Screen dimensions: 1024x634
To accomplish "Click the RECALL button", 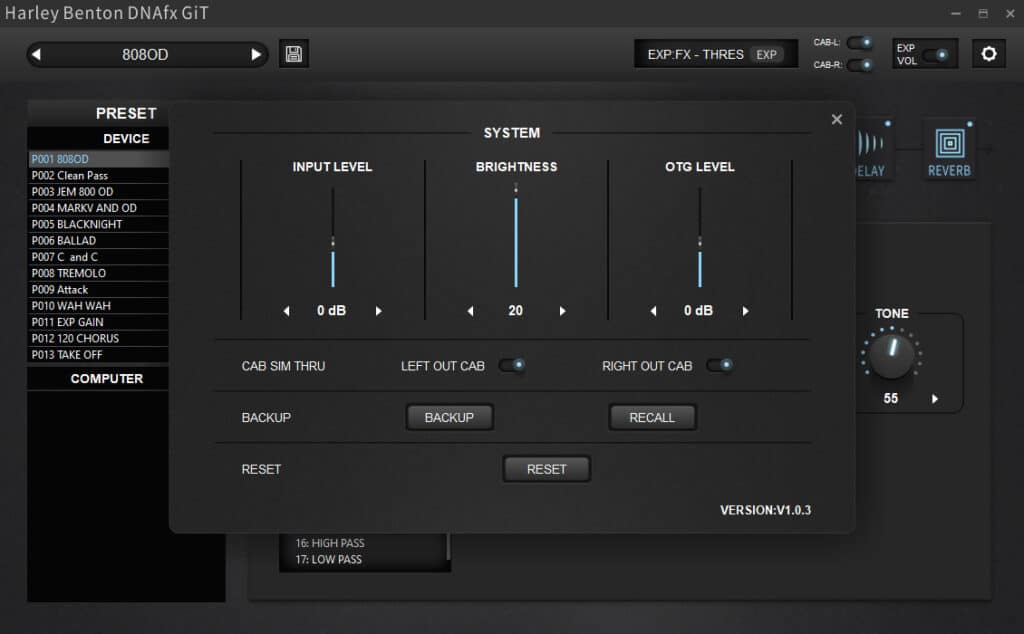I will click(x=652, y=417).
